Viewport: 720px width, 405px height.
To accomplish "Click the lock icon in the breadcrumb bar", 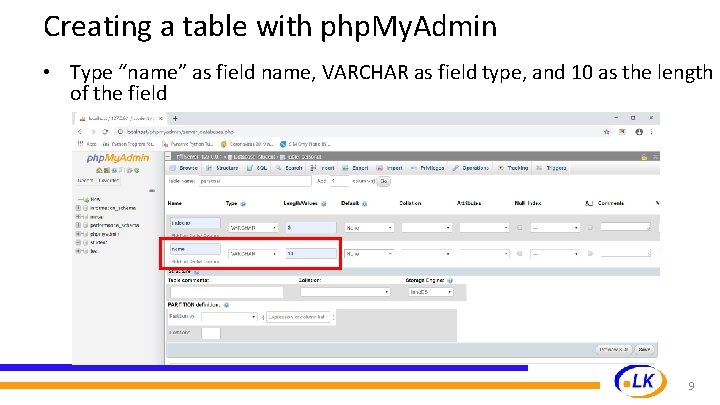I will pyautogui.click(x=644, y=157).
